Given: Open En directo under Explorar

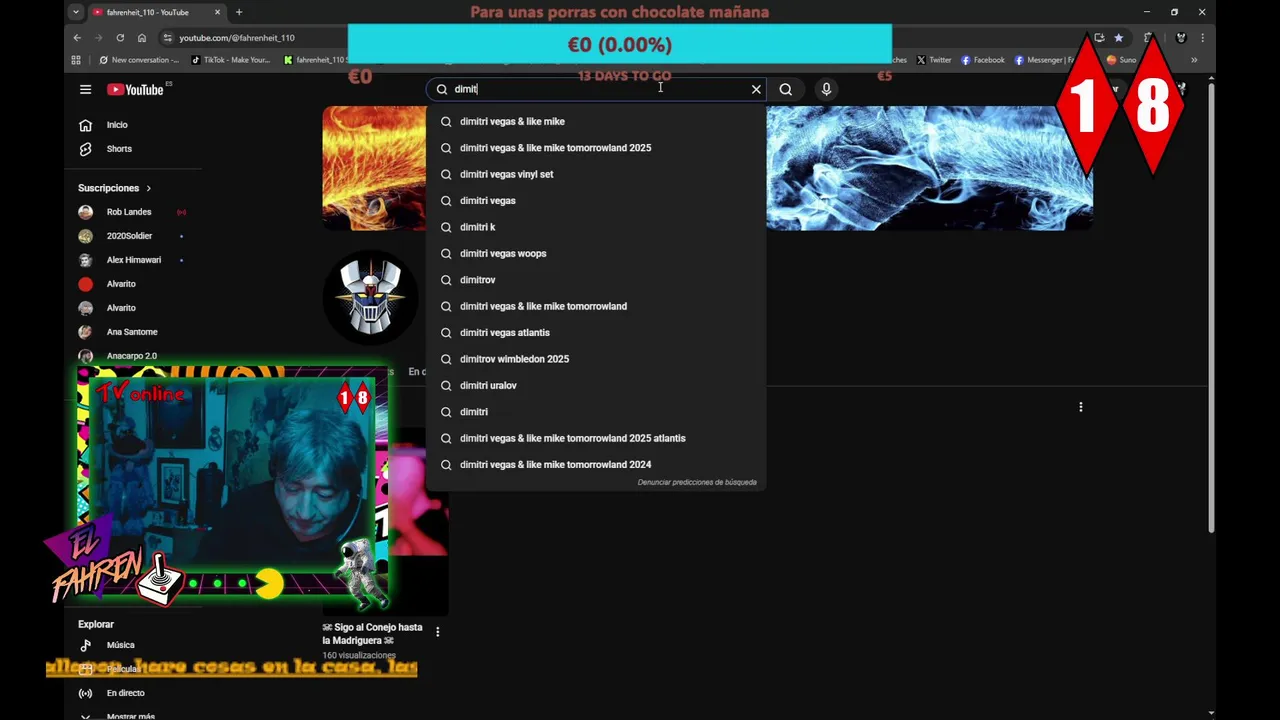Looking at the screenshot, I should pos(125,693).
